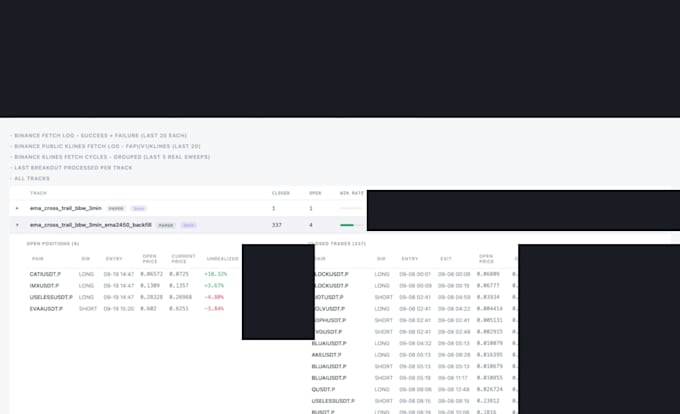
Task: Select QUSDT.P closed trade
Action: coord(323,390)
